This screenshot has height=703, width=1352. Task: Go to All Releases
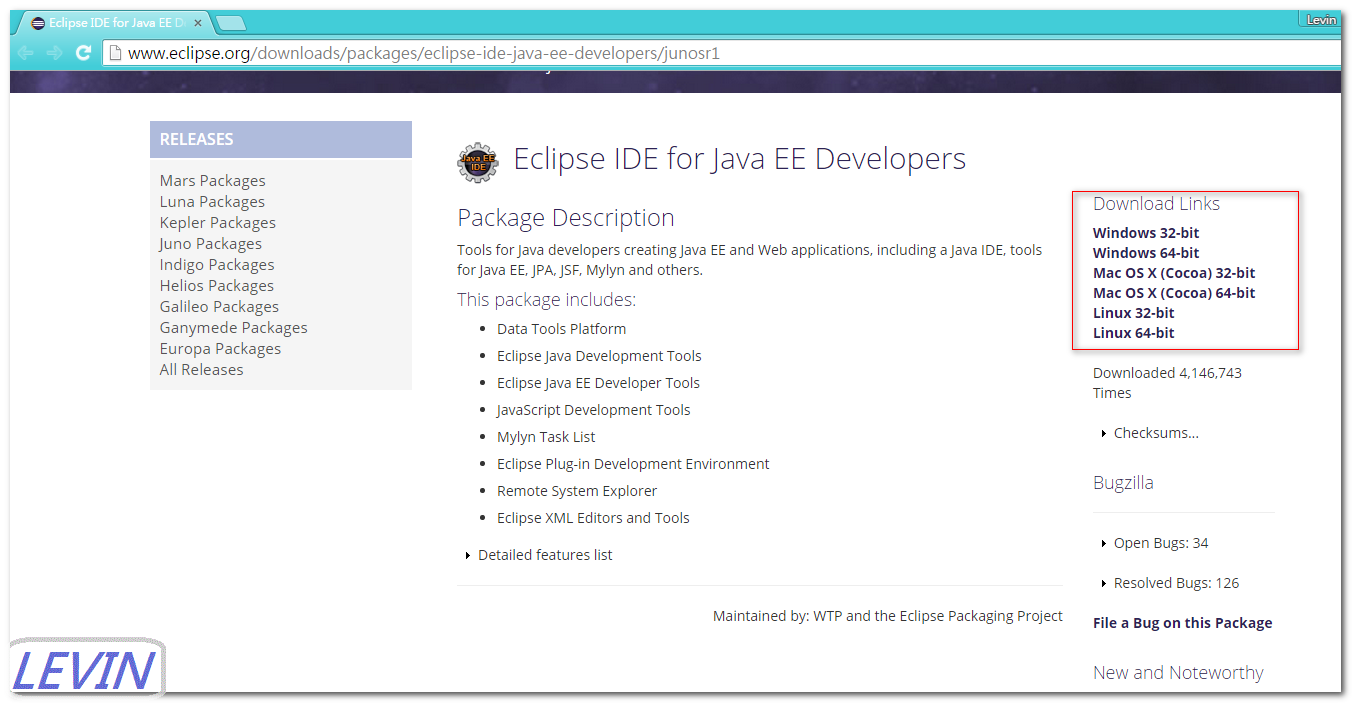click(201, 370)
